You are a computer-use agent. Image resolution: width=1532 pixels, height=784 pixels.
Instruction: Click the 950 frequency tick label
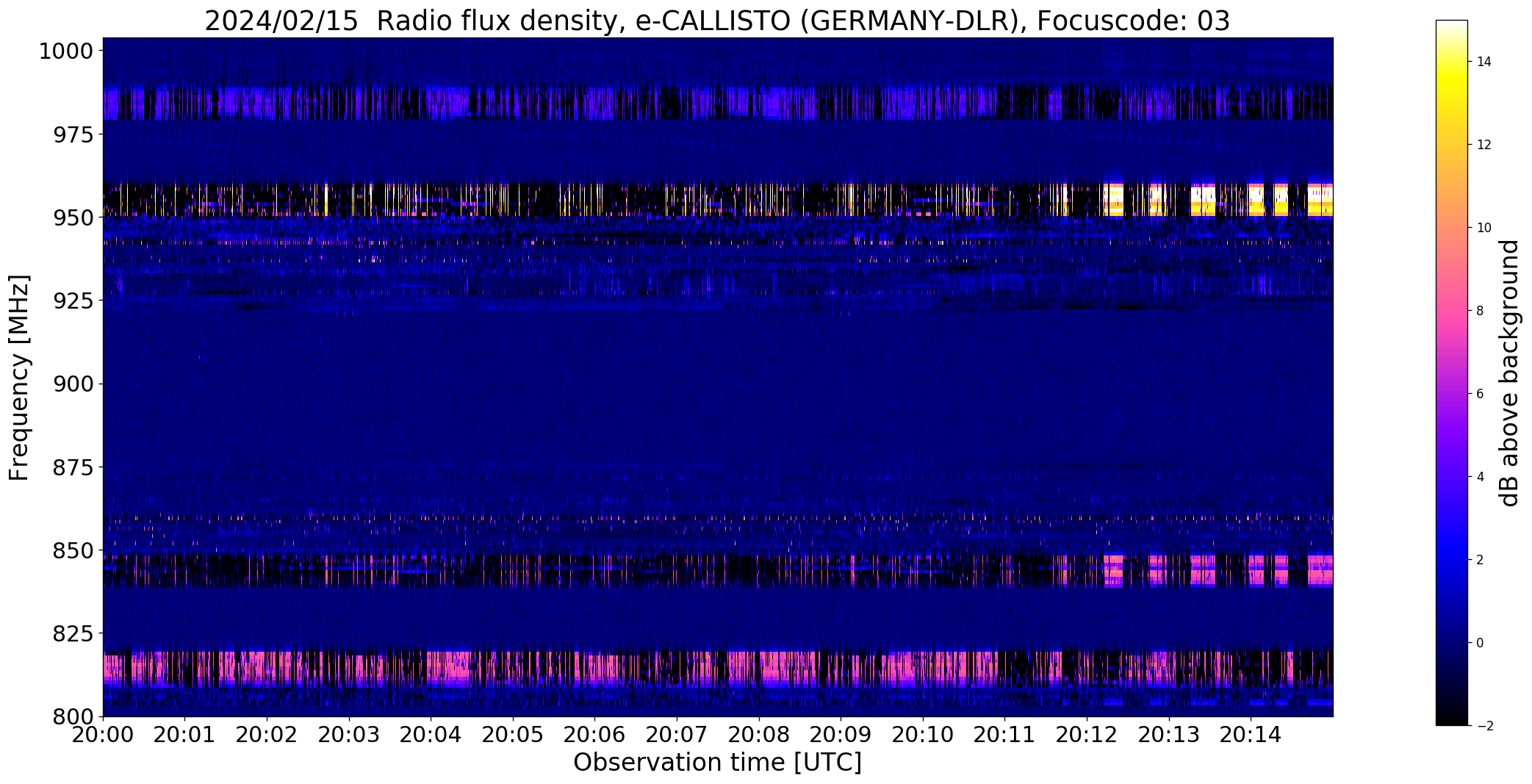coord(73,217)
